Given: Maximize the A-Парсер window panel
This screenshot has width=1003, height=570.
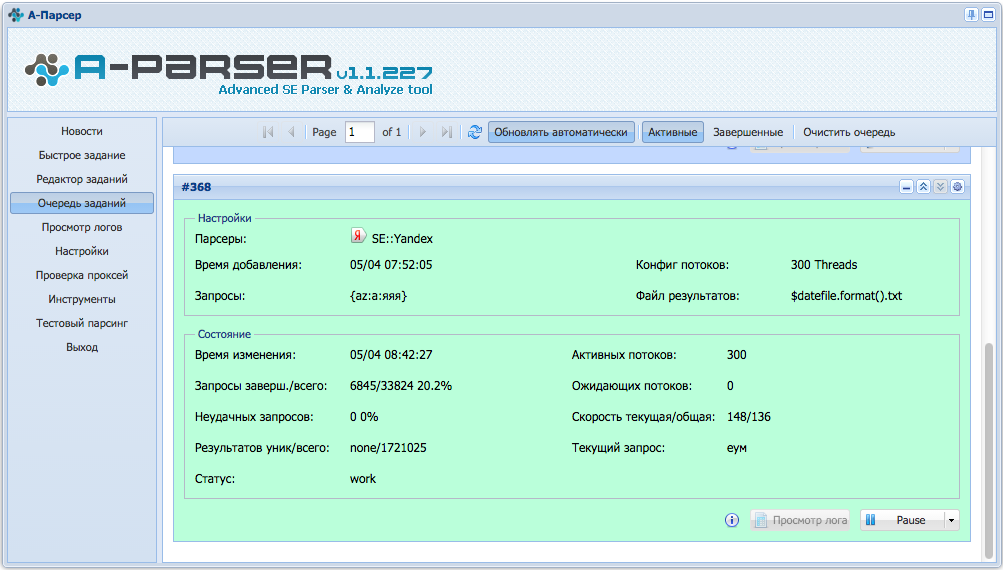Looking at the screenshot, I should pos(988,15).
